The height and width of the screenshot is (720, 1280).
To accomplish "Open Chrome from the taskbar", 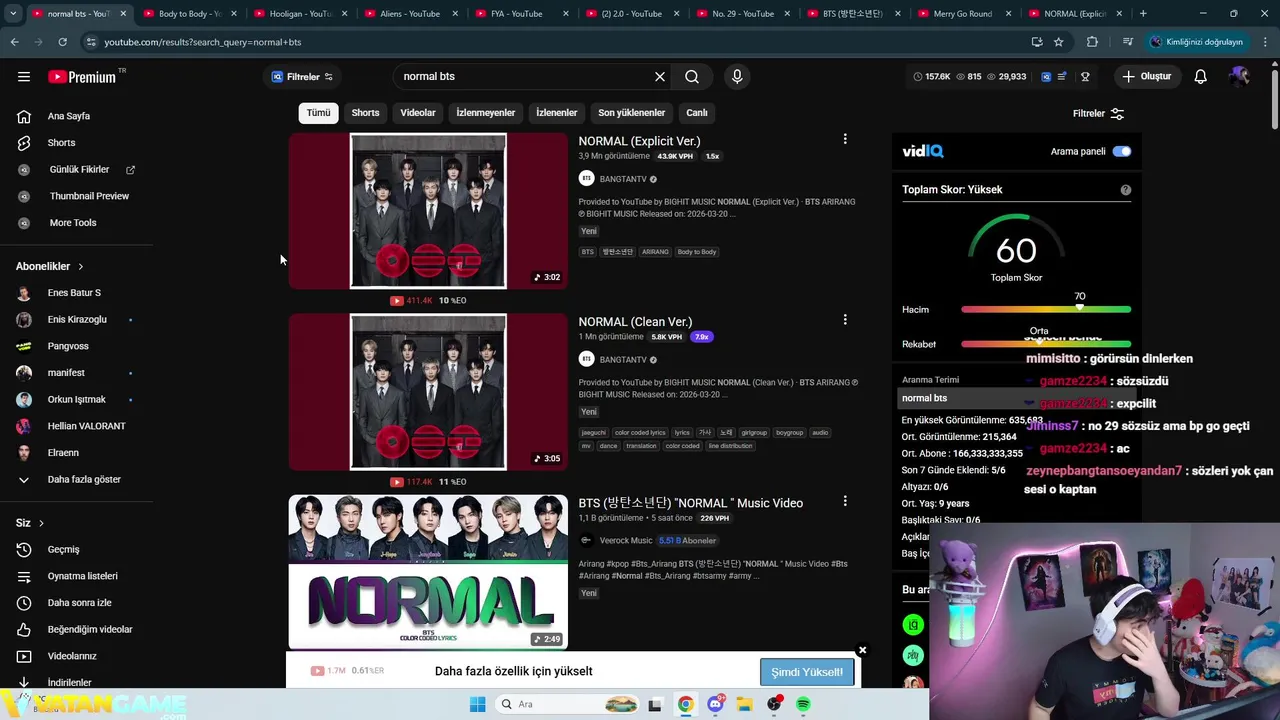I will (x=685, y=704).
